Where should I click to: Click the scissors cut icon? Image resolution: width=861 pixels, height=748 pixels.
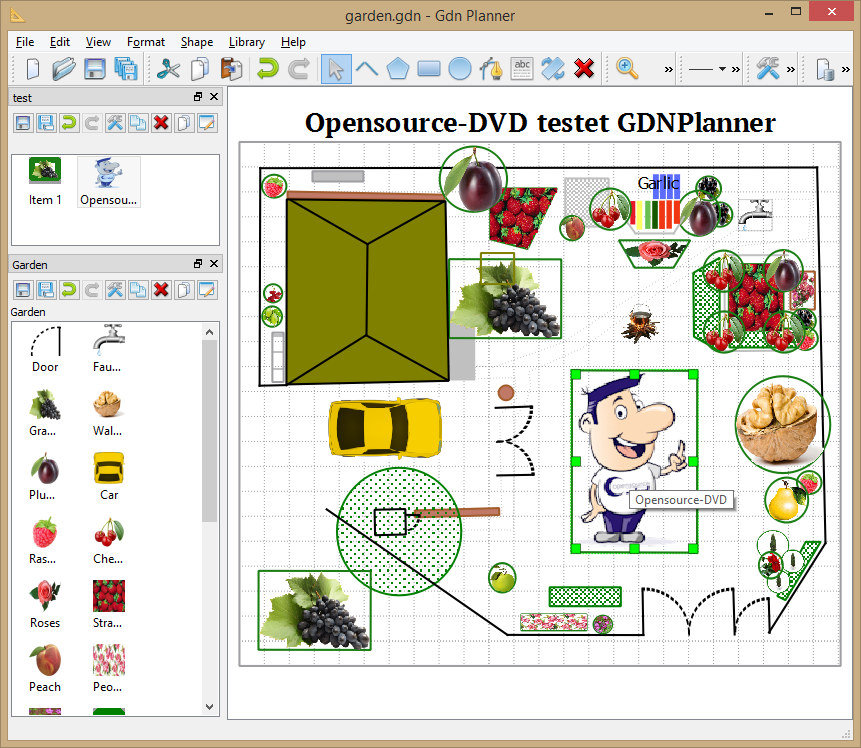[169, 69]
